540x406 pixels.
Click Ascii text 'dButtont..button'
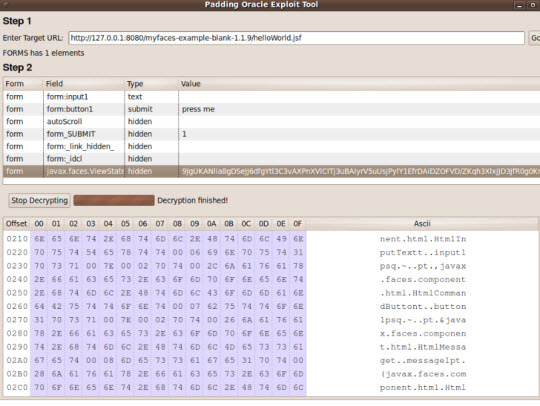pos(423,306)
